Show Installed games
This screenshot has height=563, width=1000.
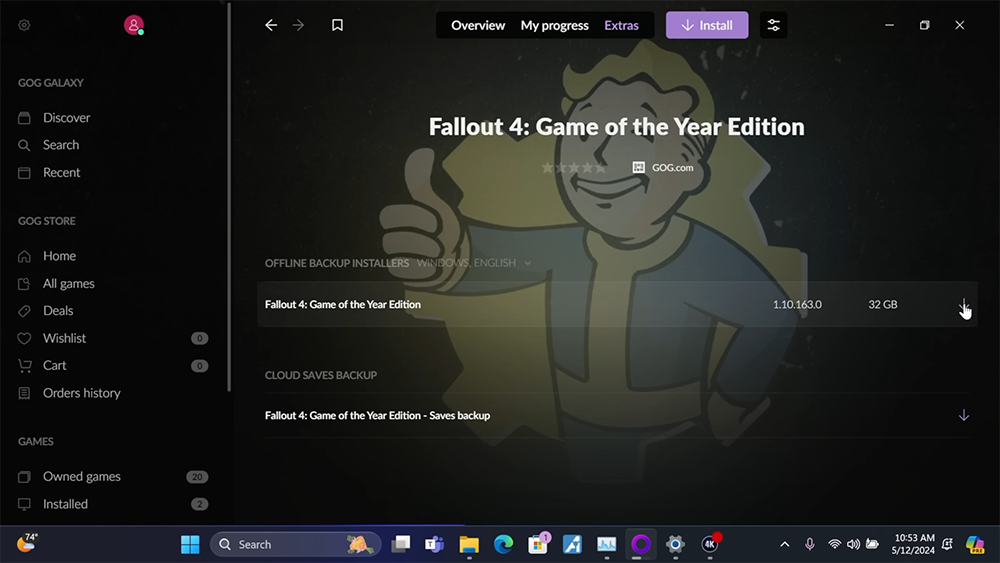point(65,504)
